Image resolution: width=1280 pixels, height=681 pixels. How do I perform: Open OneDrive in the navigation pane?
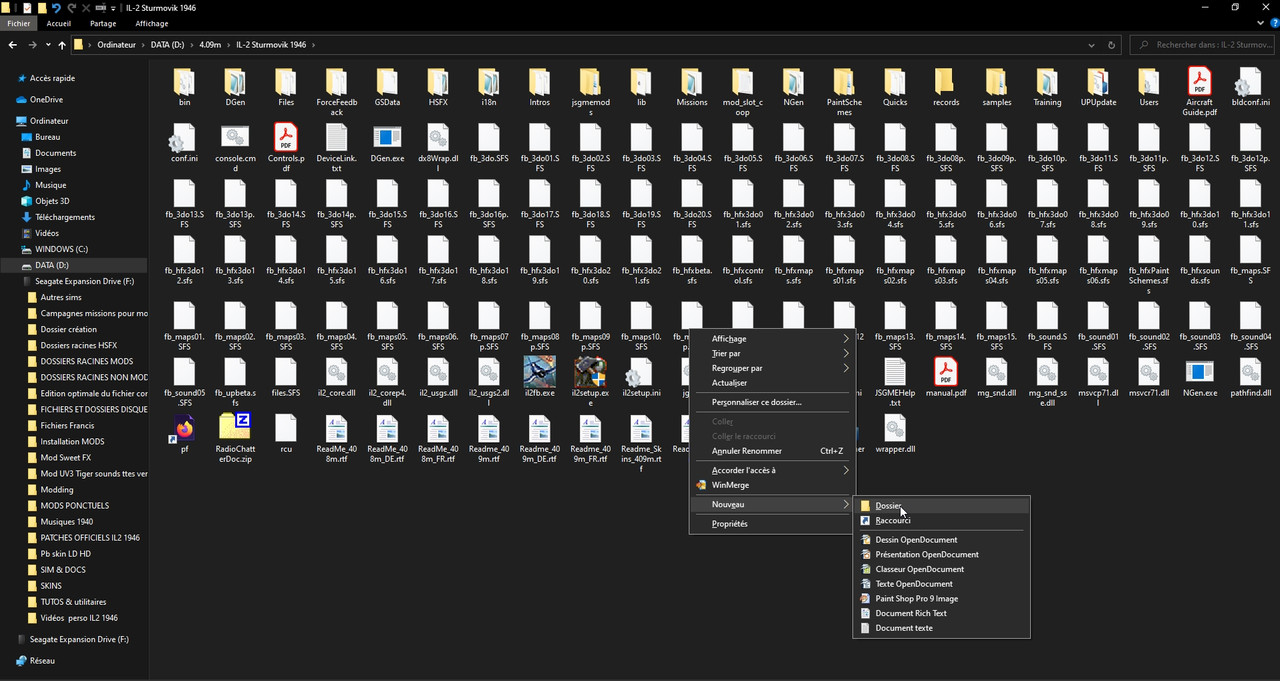pos(46,99)
